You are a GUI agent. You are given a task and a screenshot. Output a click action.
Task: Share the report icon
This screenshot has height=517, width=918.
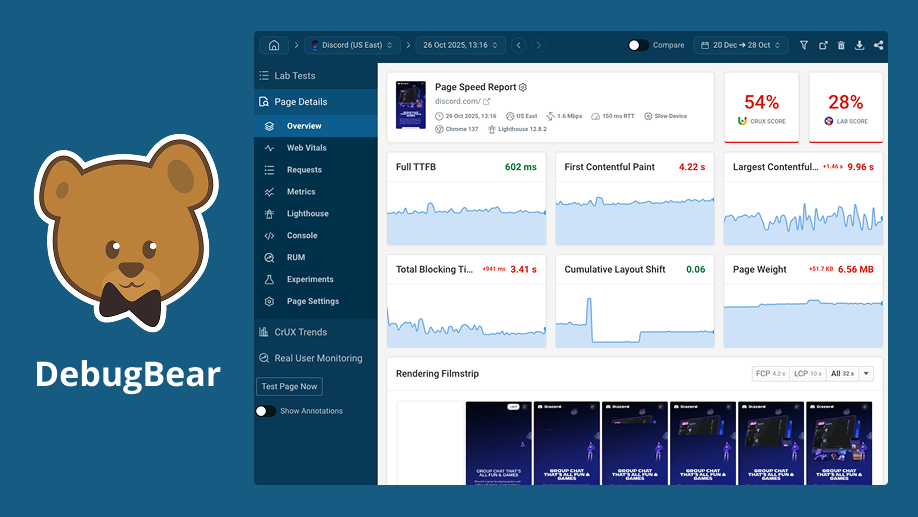878,45
